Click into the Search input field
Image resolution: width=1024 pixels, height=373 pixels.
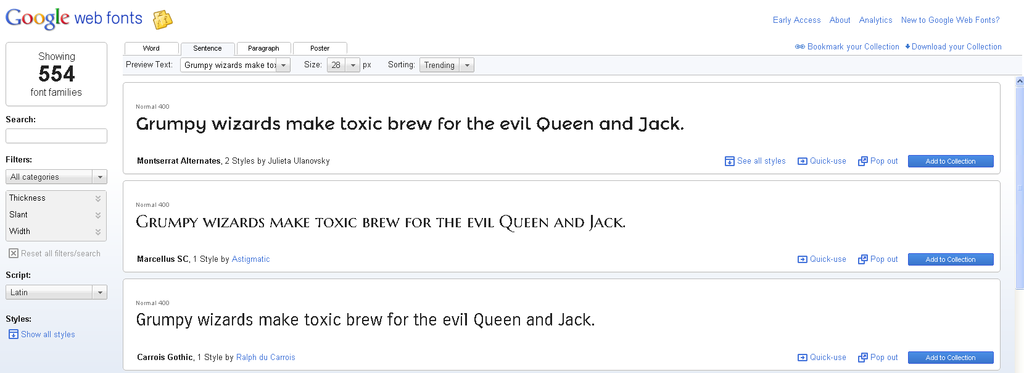click(x=56, y=136)
